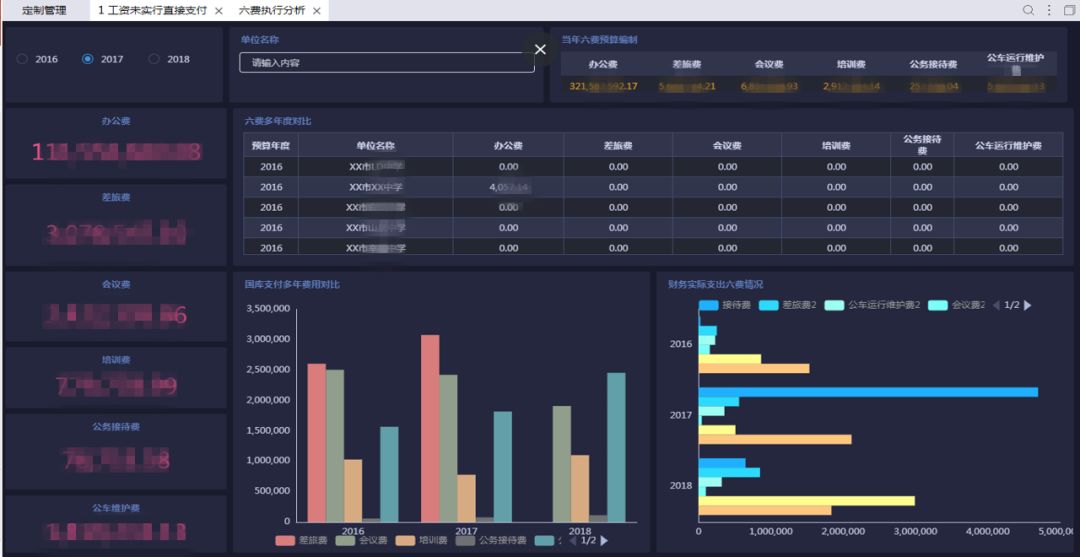The width and height of the screenshot is (1080, 557).
Task: Go to next legend page in bar chart
Action: pos(604,541)
